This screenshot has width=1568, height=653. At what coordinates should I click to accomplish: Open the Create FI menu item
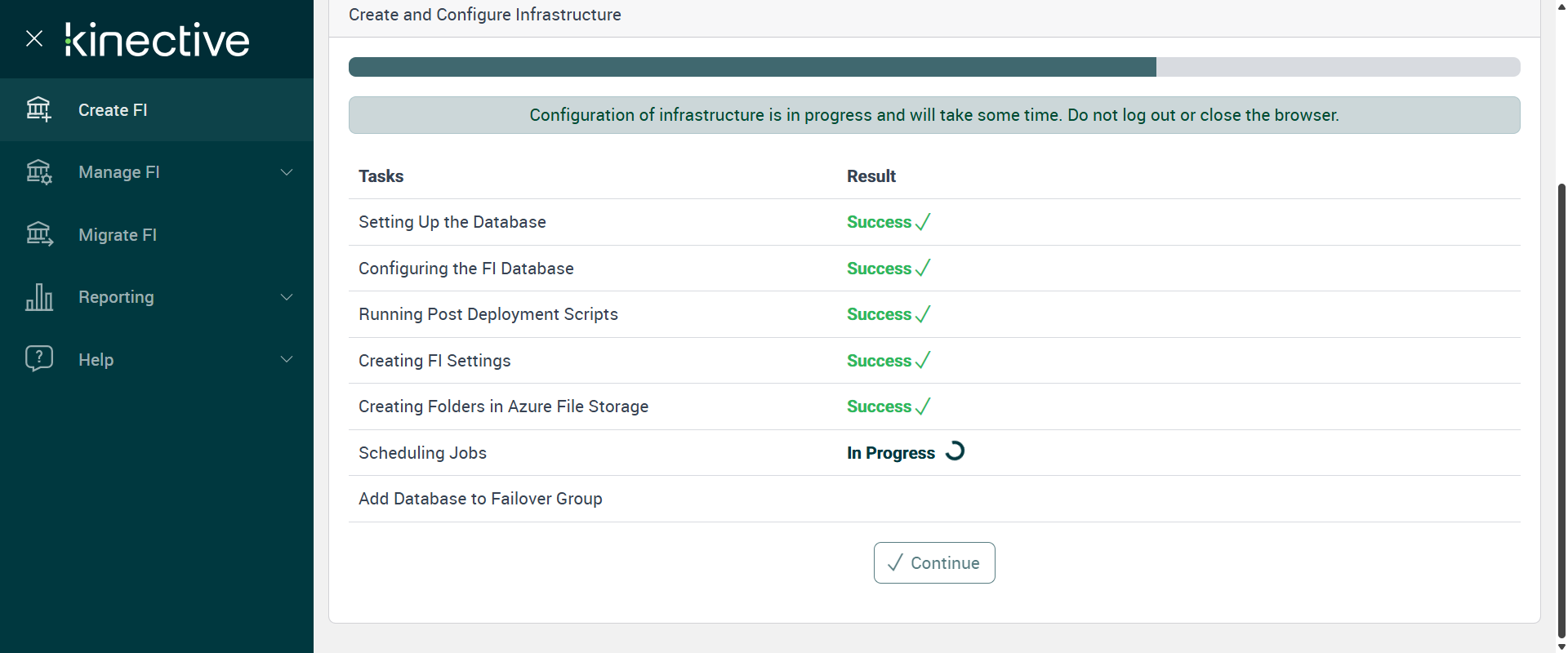(x=113, y=110)
